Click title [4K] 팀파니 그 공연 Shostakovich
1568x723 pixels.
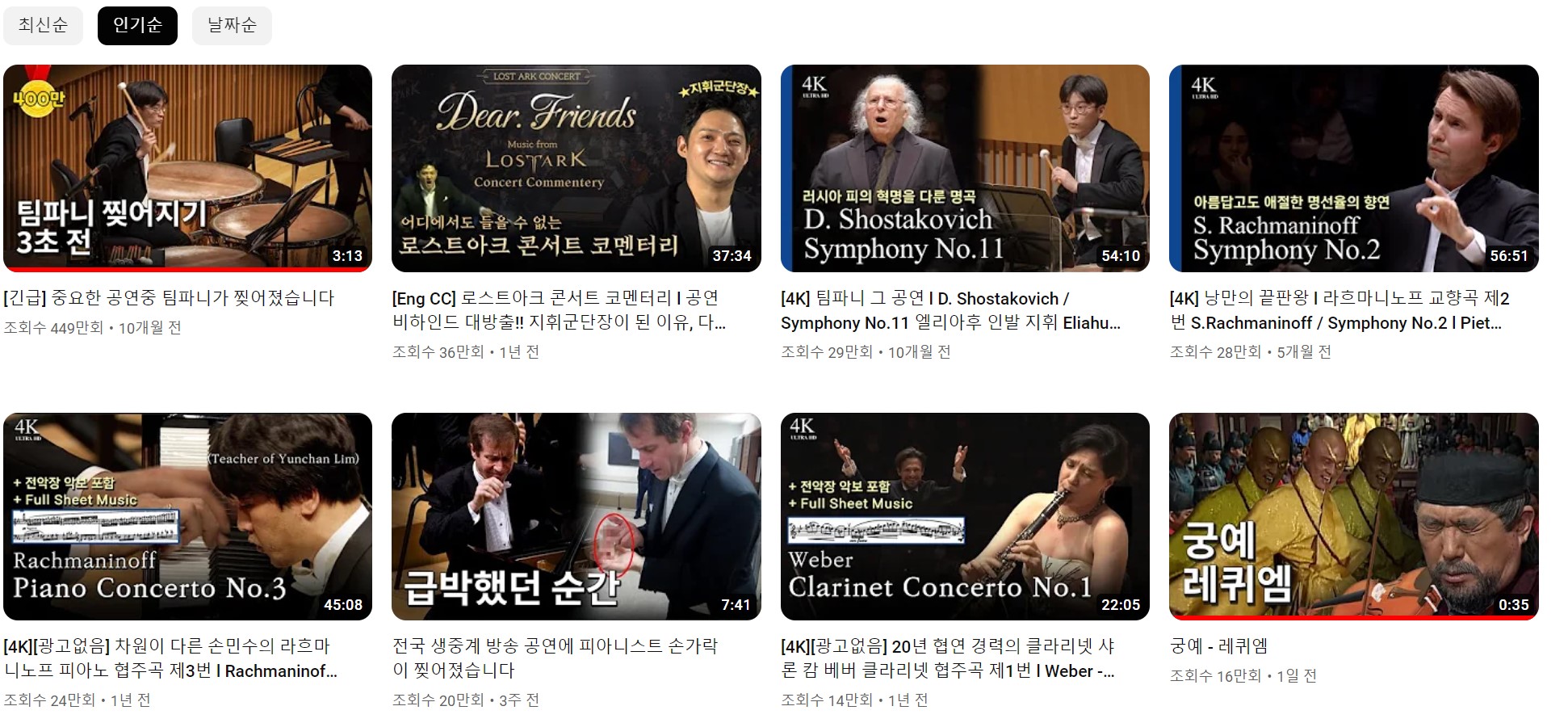950,310
